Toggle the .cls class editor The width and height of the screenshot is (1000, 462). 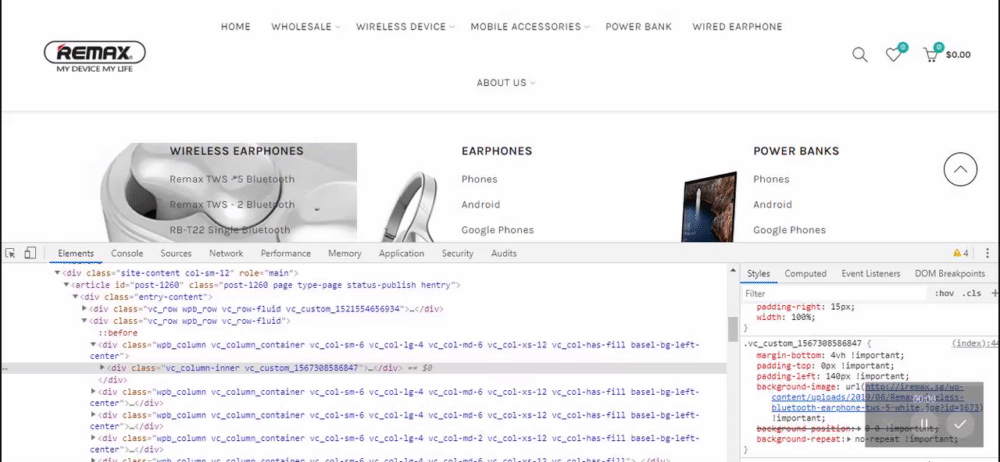pos(971,294)
